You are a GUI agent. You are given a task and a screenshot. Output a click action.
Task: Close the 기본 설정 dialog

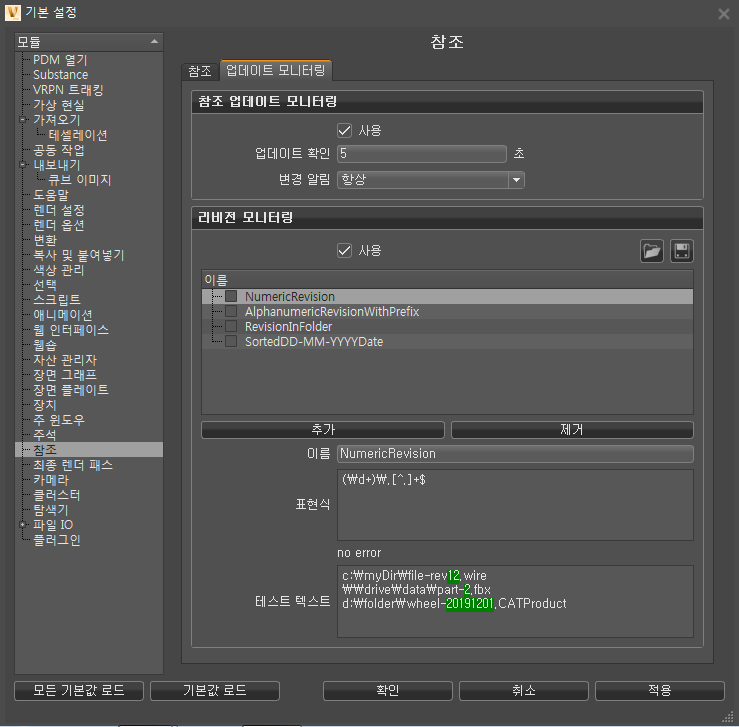point(723,14)
